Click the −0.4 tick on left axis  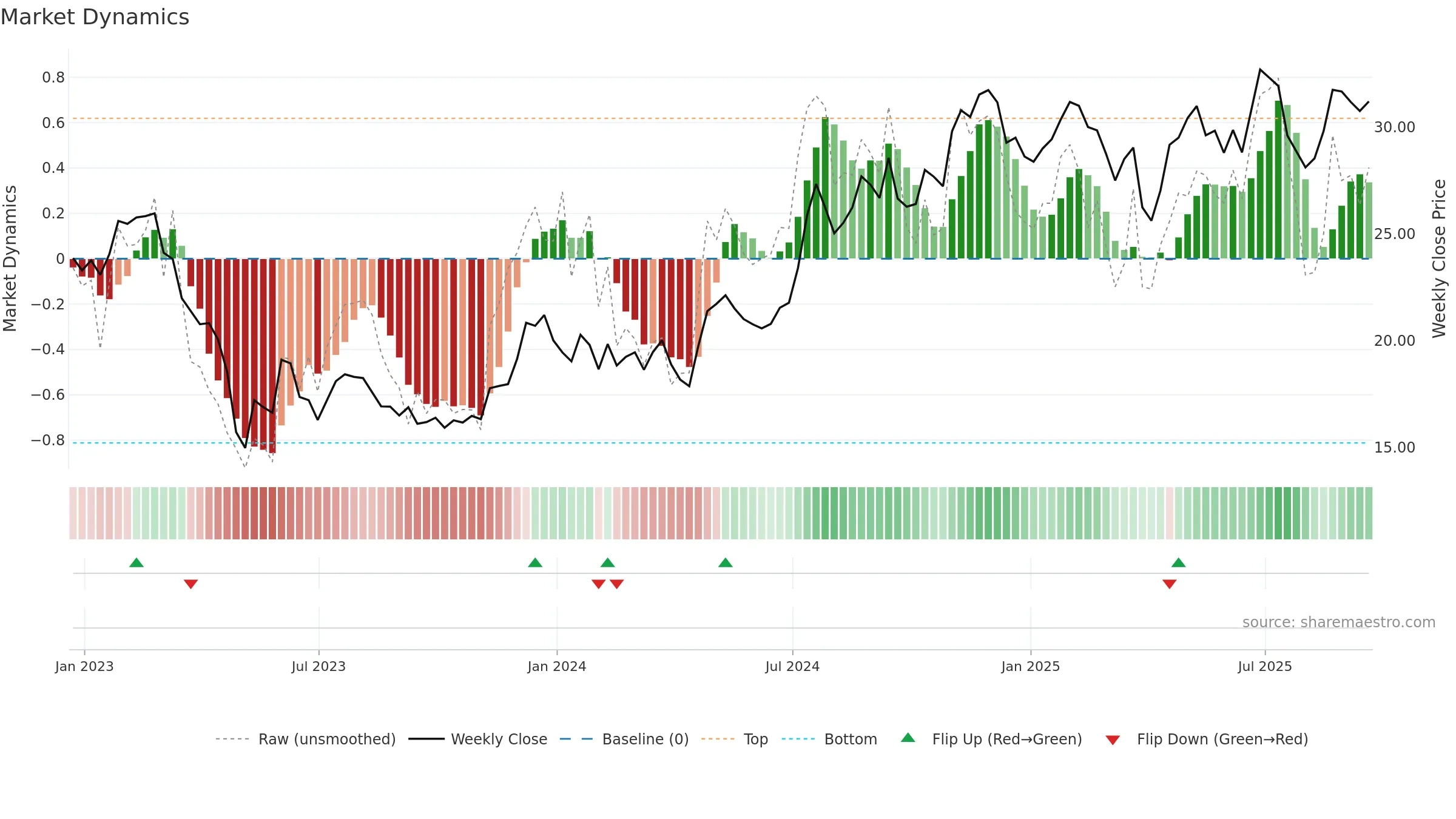tap(48, 349)
